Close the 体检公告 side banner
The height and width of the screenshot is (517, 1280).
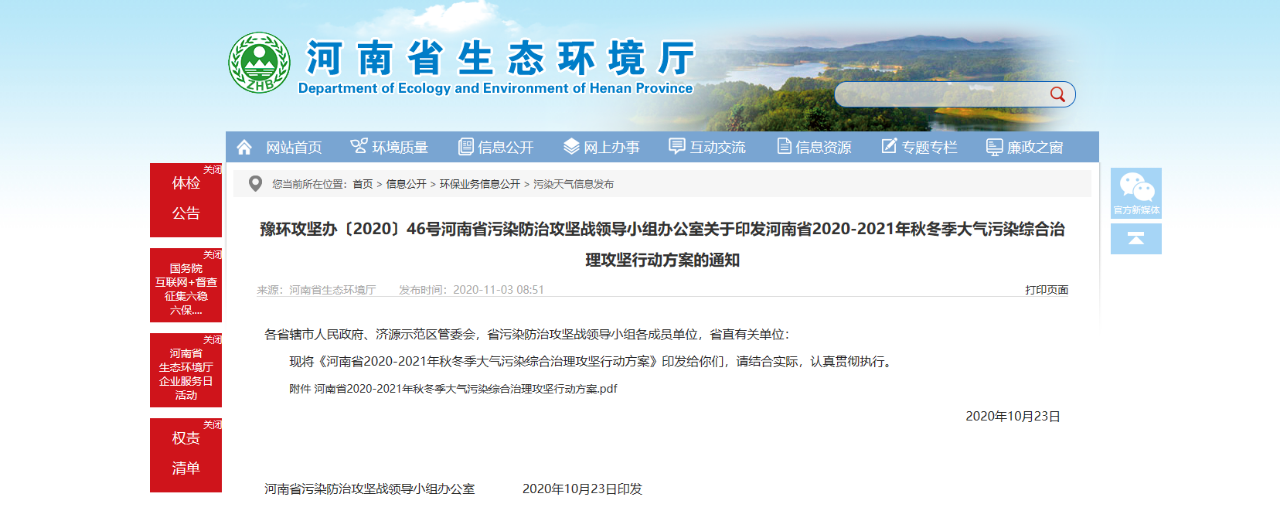[x=212, y=170]
